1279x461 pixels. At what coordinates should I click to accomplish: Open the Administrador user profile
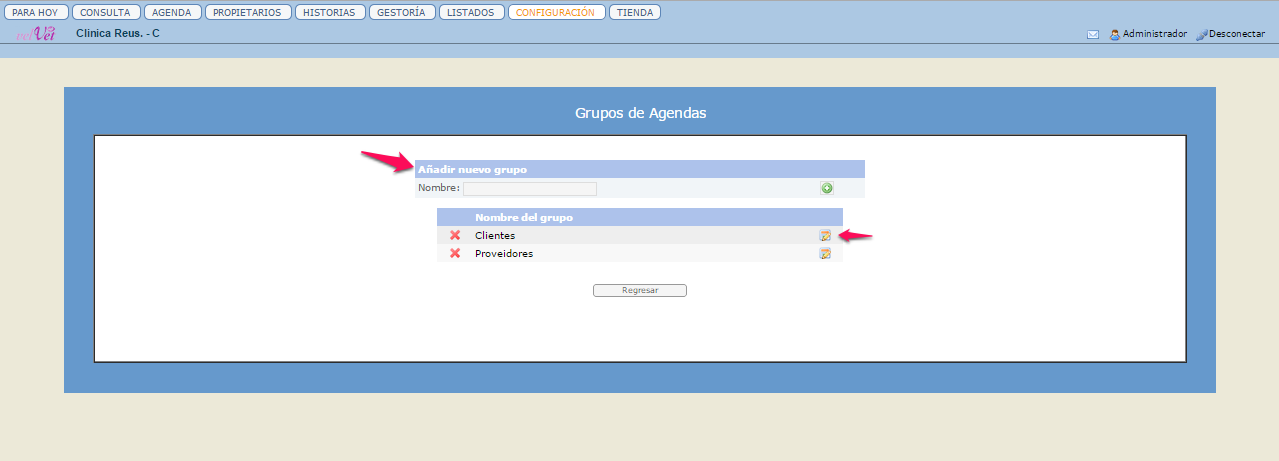(x=1148, y=34)
